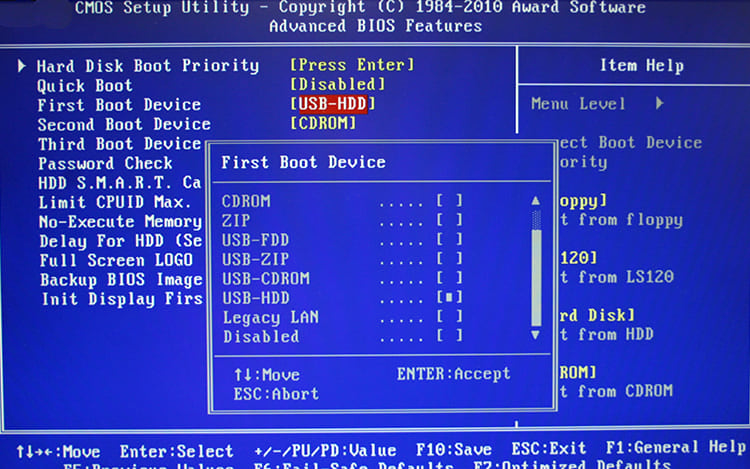Select No-Execute Memory menu item
The image size is (750, 469).
(121, 222)
